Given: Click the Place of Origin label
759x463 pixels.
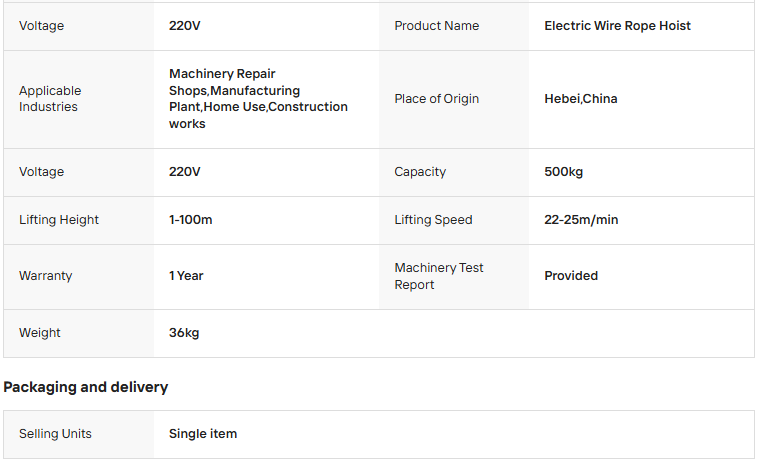Looking at the screenshot, I should (437, 99).
